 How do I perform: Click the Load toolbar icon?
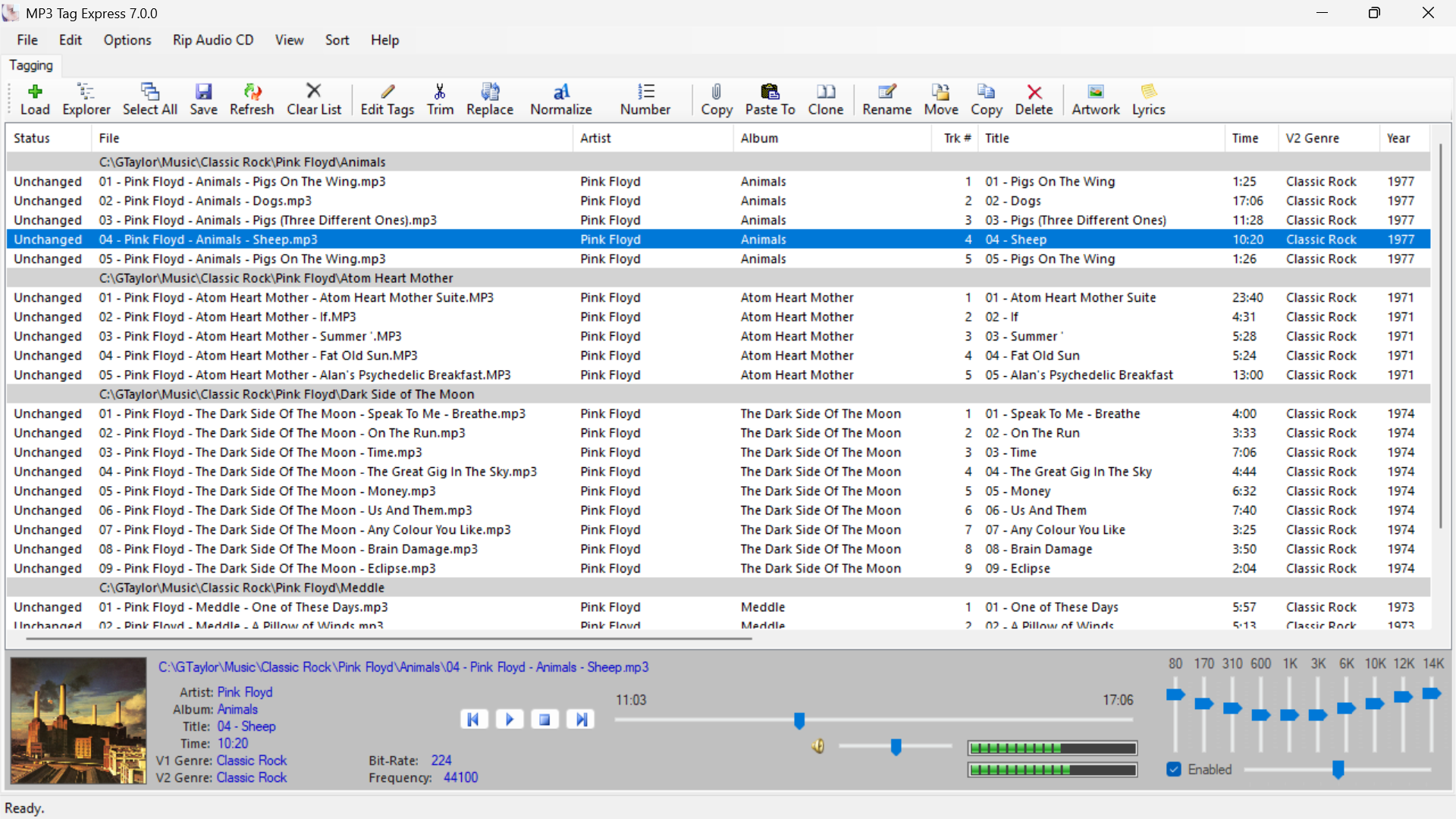point(35,99)
